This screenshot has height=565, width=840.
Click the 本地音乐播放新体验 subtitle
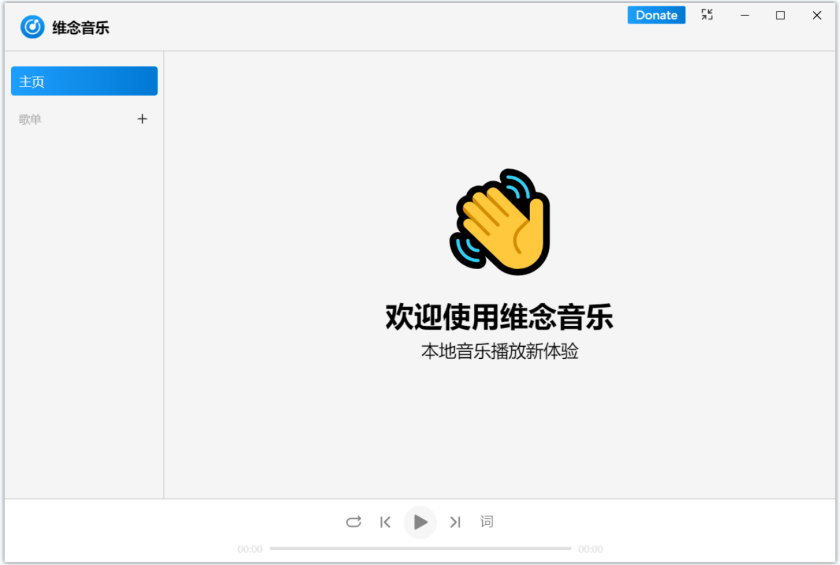pyautogui.click(x=499, y=351)
